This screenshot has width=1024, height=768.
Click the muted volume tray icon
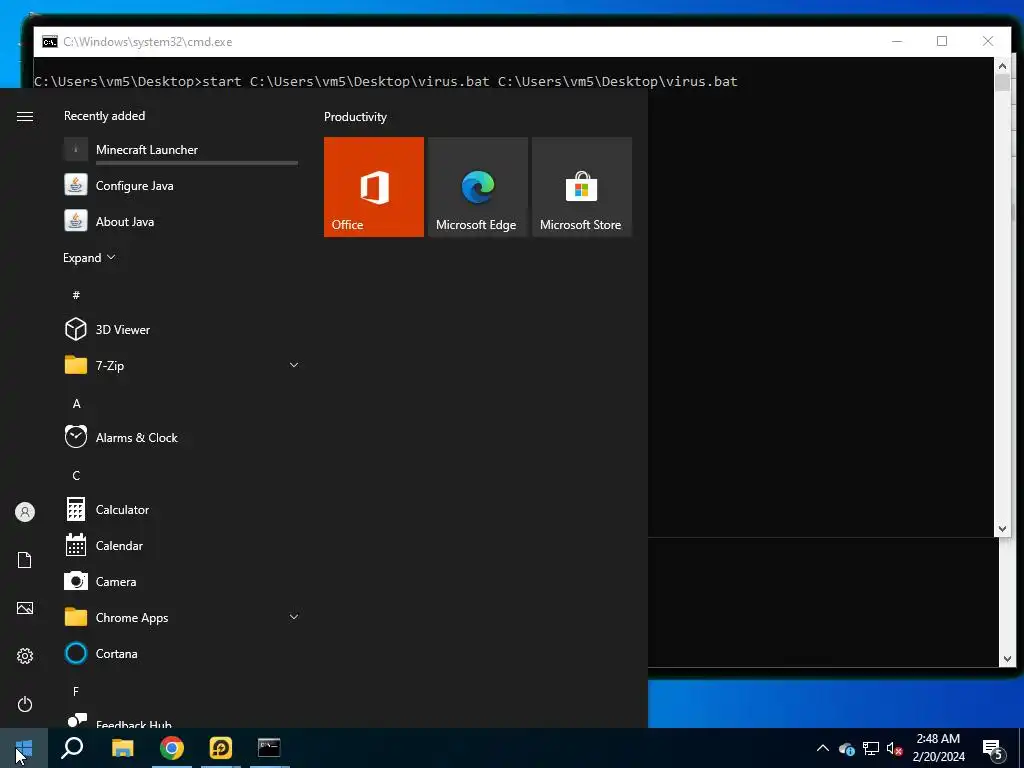[x=894, y=748]
